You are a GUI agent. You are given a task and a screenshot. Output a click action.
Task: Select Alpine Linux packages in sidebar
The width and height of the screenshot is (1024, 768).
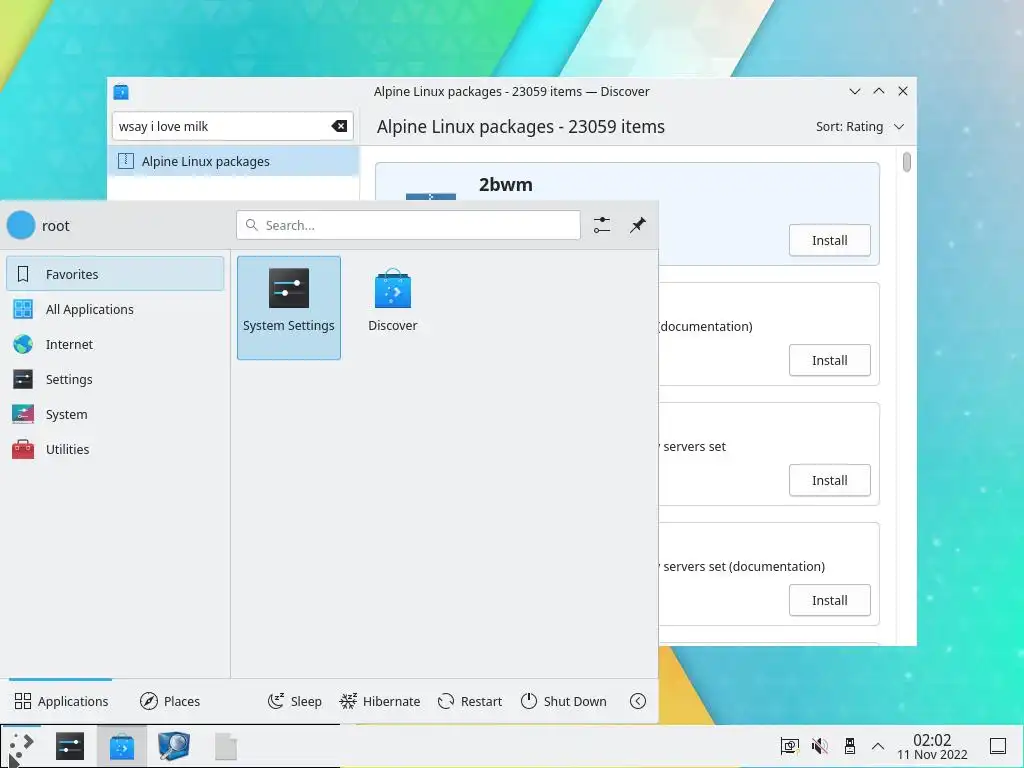[x=233, y=161]
